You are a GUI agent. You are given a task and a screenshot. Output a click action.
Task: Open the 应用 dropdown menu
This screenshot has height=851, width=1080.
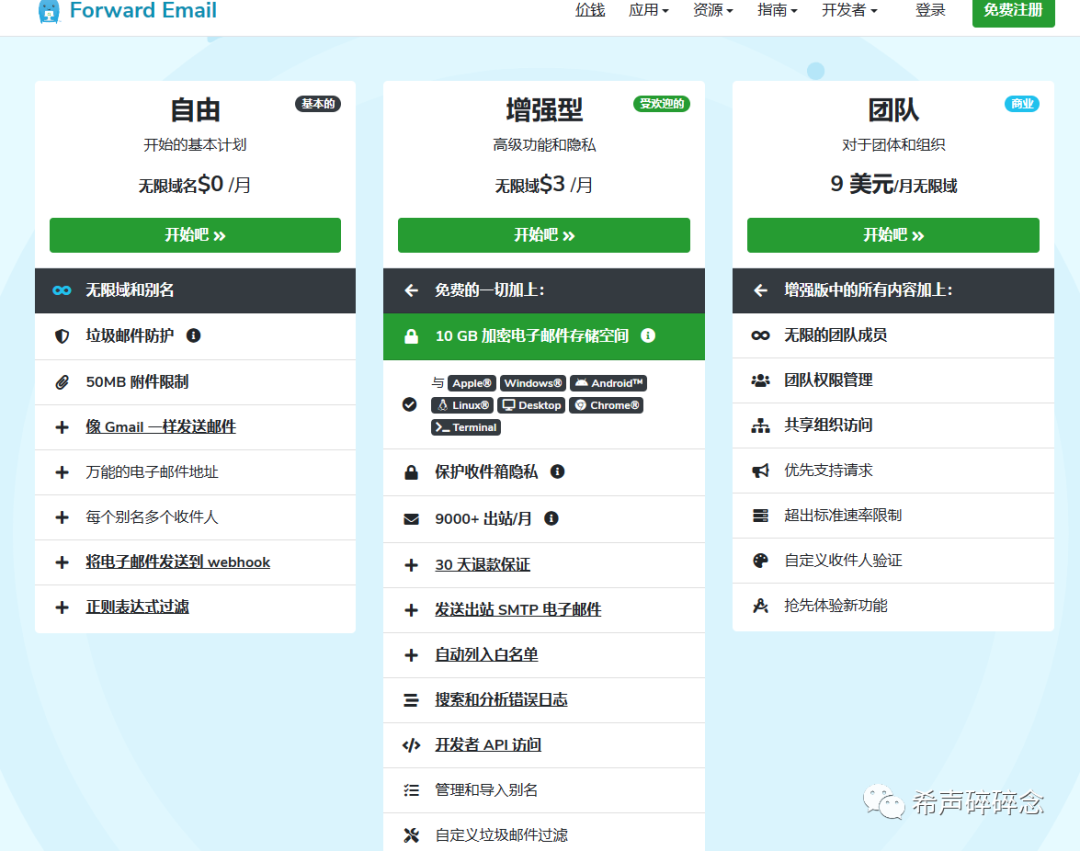(x=648, y=11)
